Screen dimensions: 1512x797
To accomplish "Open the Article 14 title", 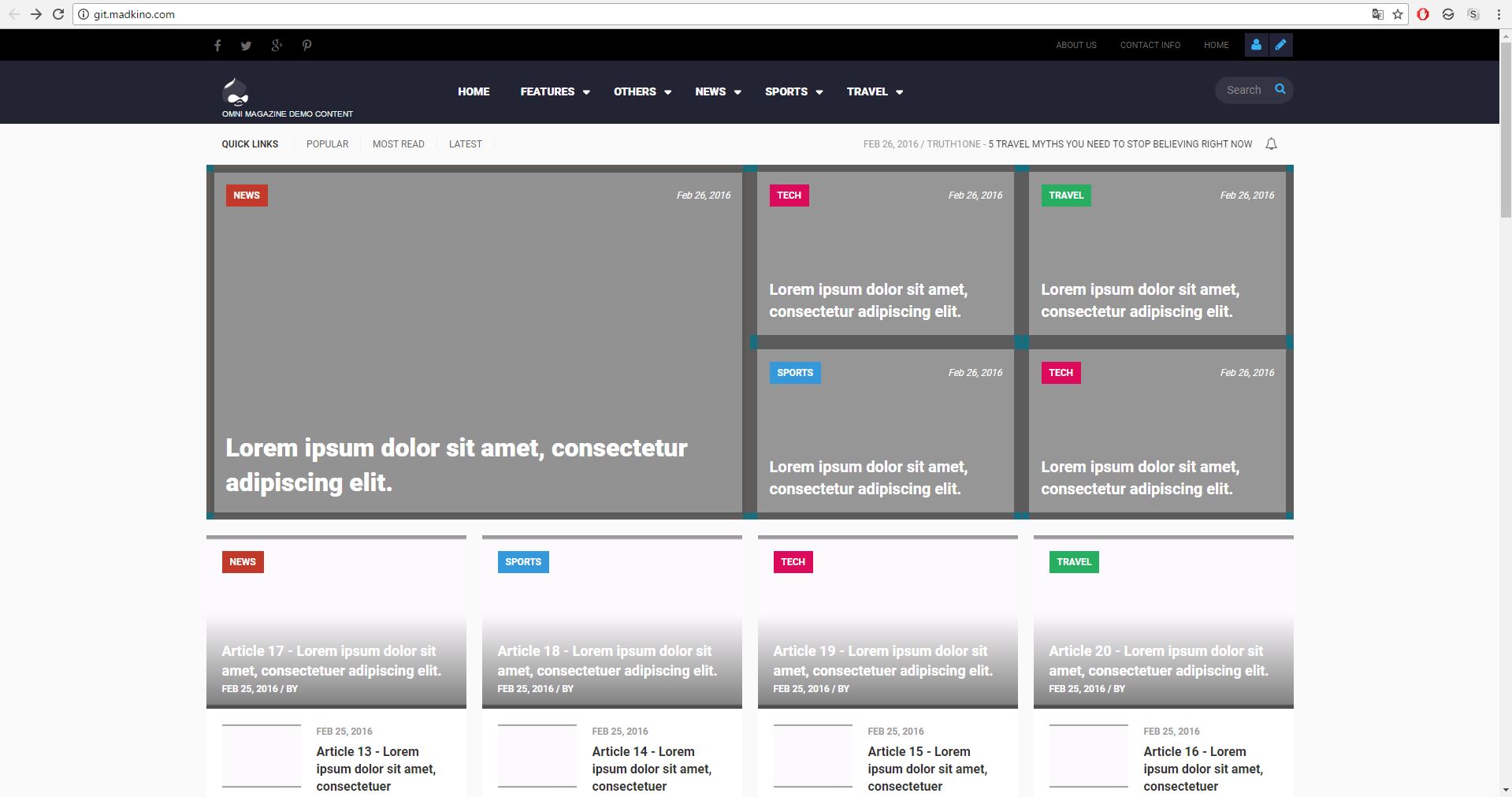I will click(x=652, y=769).
